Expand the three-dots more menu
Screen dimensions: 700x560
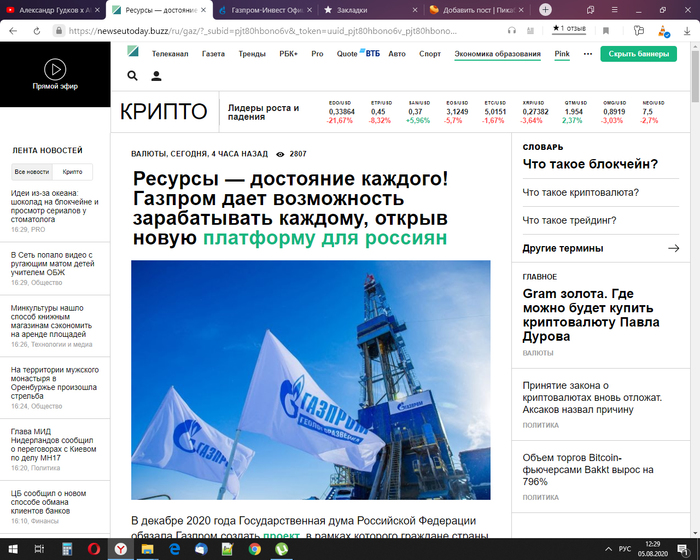pyautogui.click(x=587, y=54)
